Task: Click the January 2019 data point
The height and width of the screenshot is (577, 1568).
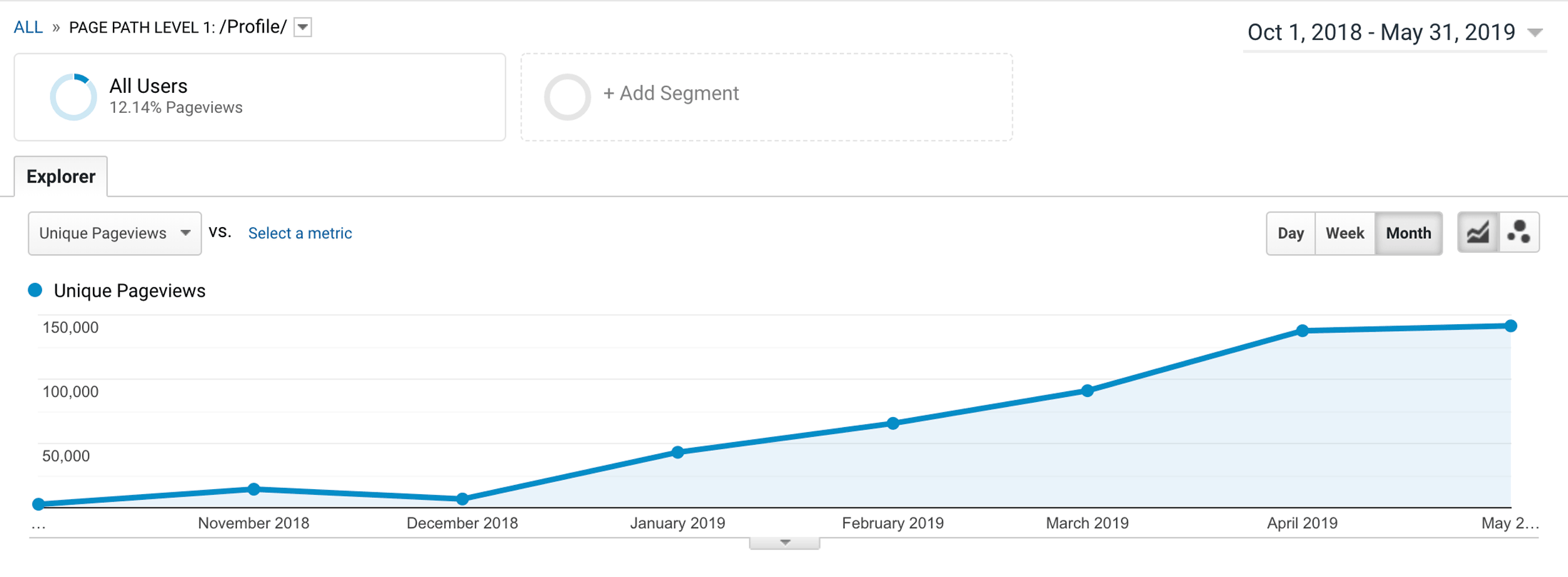Action: tap(677, 452)
